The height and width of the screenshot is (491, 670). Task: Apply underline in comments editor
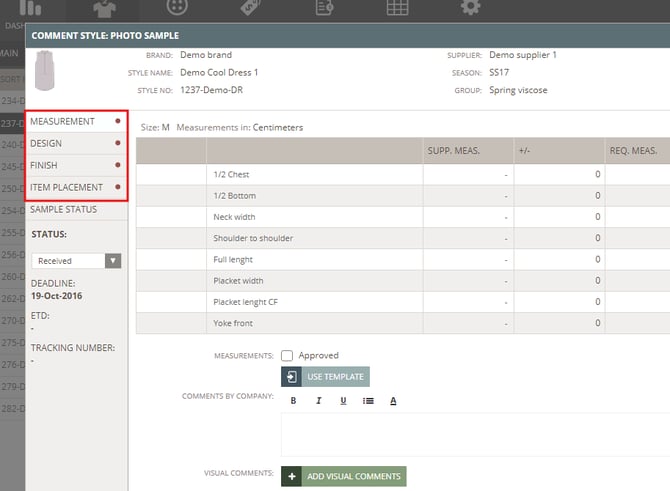coord(343,401)
